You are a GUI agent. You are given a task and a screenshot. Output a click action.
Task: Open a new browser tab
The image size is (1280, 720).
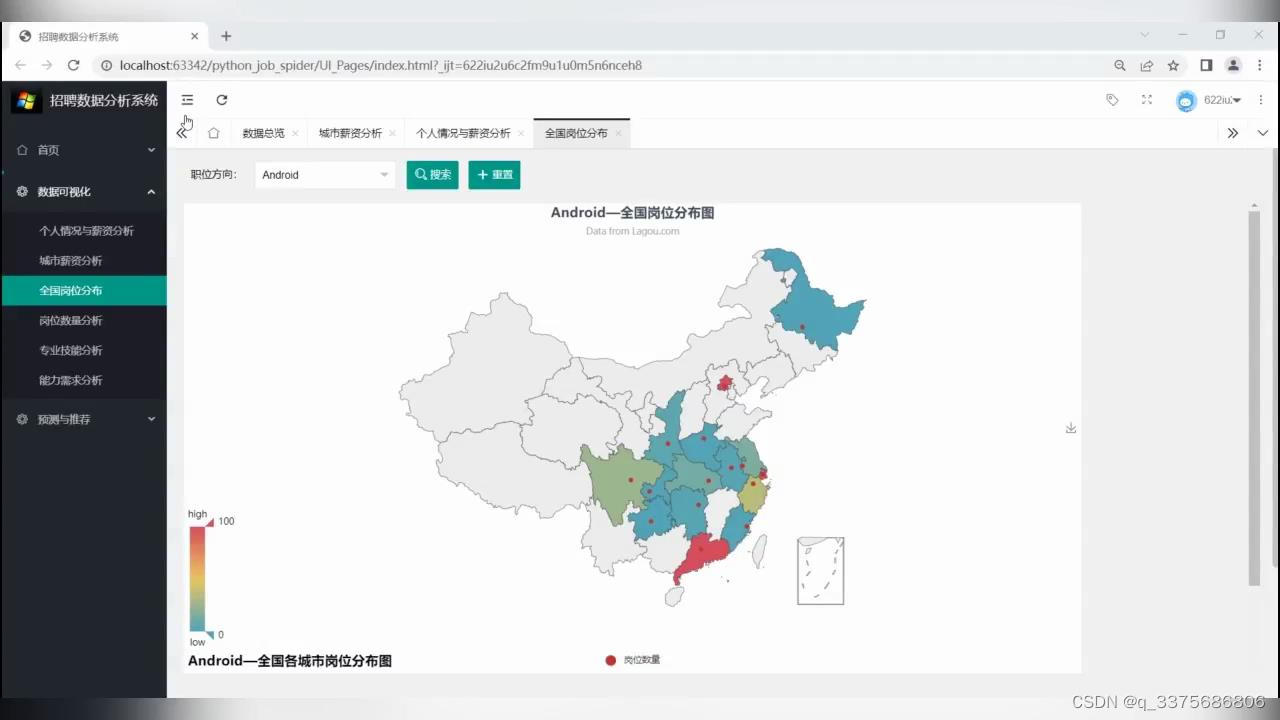pos(226,36)
